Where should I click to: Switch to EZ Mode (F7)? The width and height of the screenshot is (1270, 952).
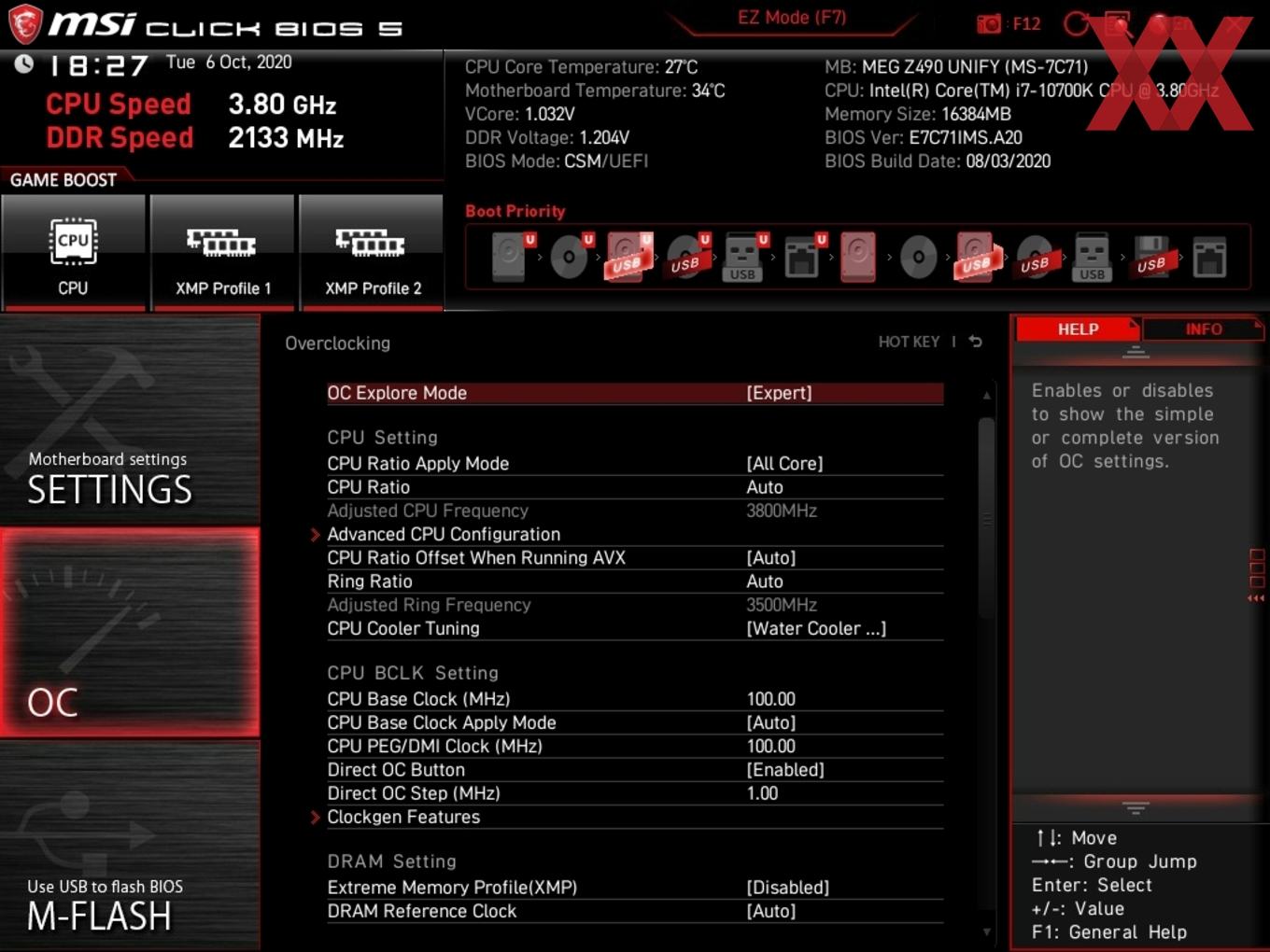point(792,18)
